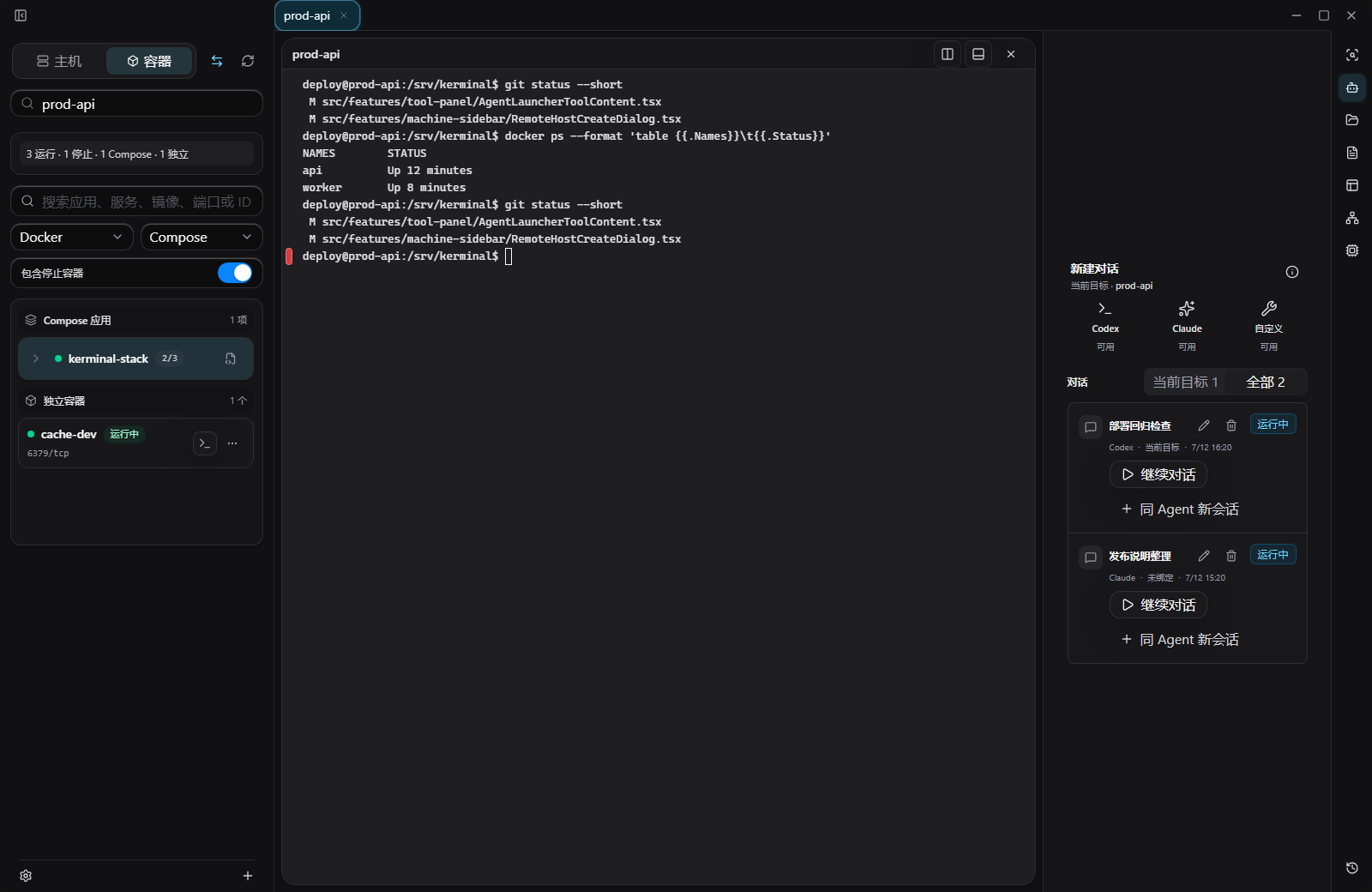
Task: Open more options for cache-dev
Action: click(232, 443)
